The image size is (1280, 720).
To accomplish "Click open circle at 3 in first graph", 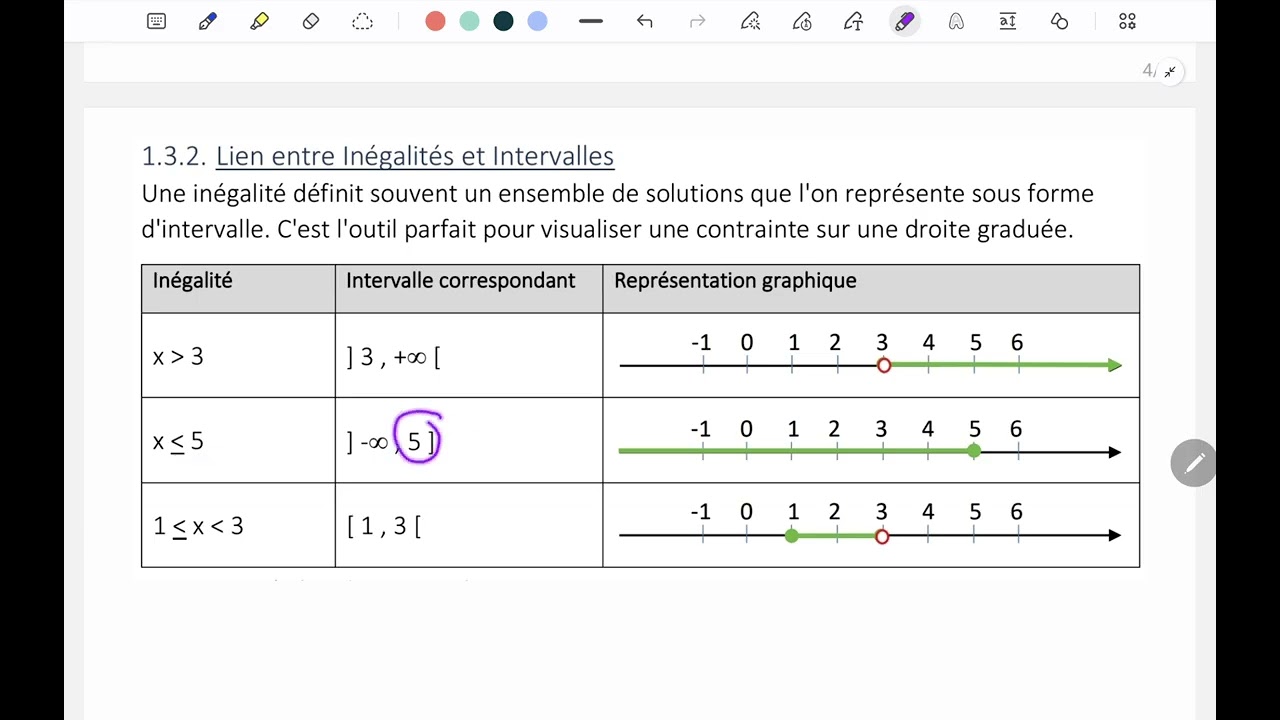I will (883, 366).
